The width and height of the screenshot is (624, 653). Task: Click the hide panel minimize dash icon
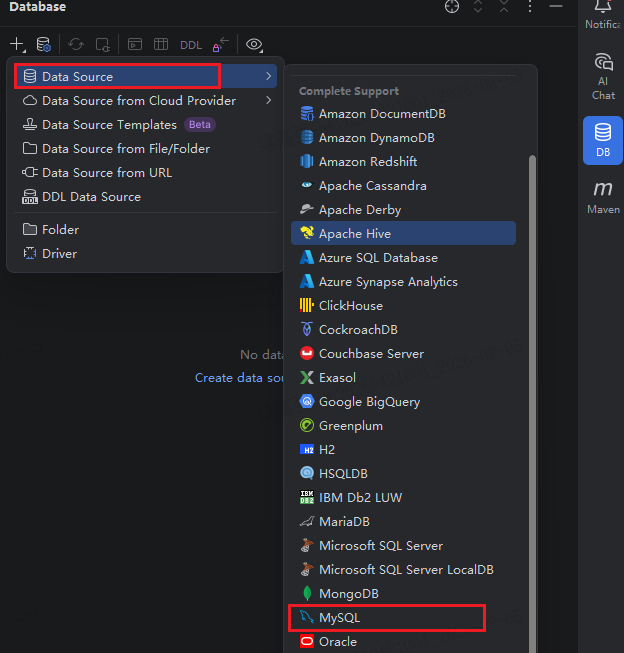[x=556, y=6]
